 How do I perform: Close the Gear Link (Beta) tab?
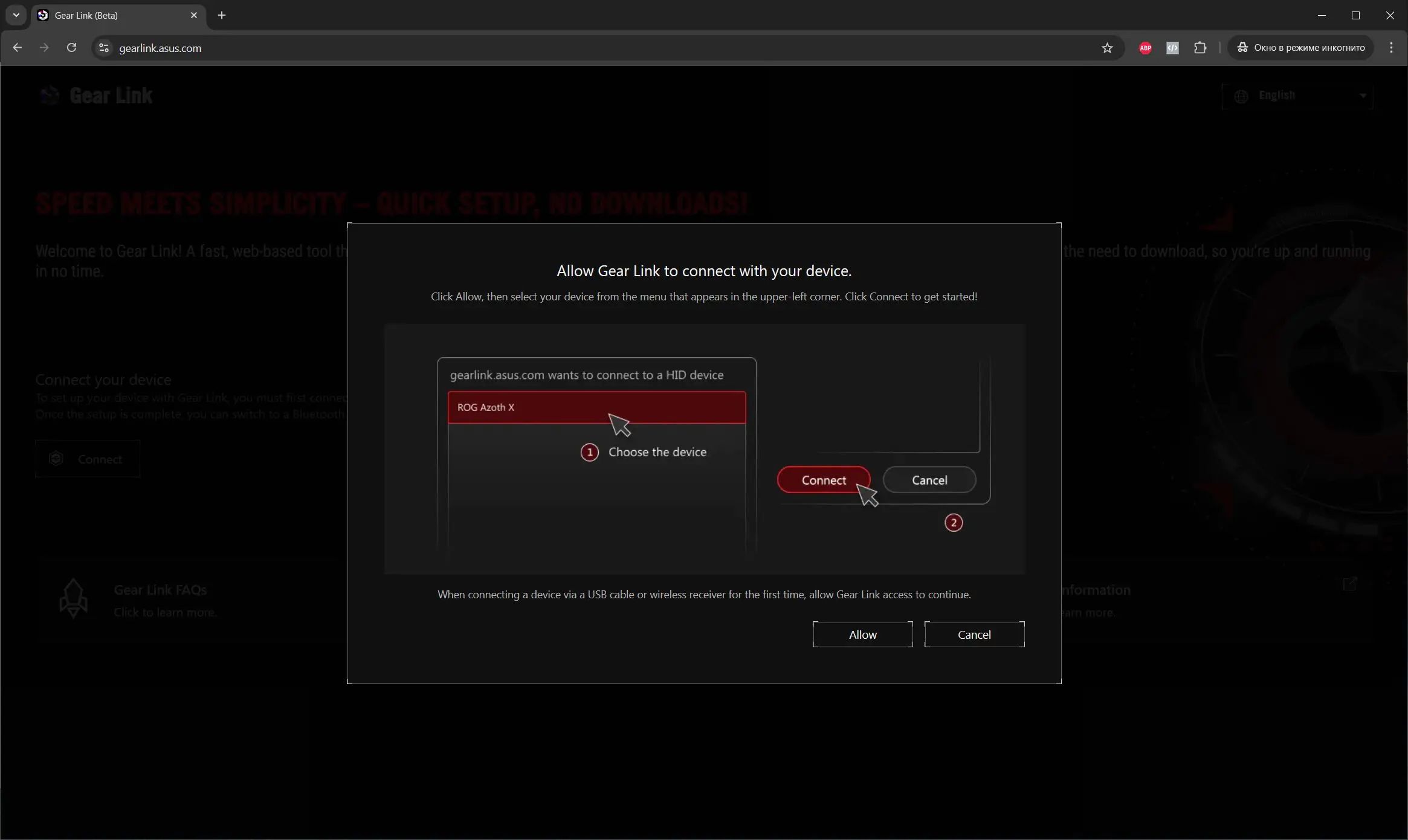[x=194, y=15]
